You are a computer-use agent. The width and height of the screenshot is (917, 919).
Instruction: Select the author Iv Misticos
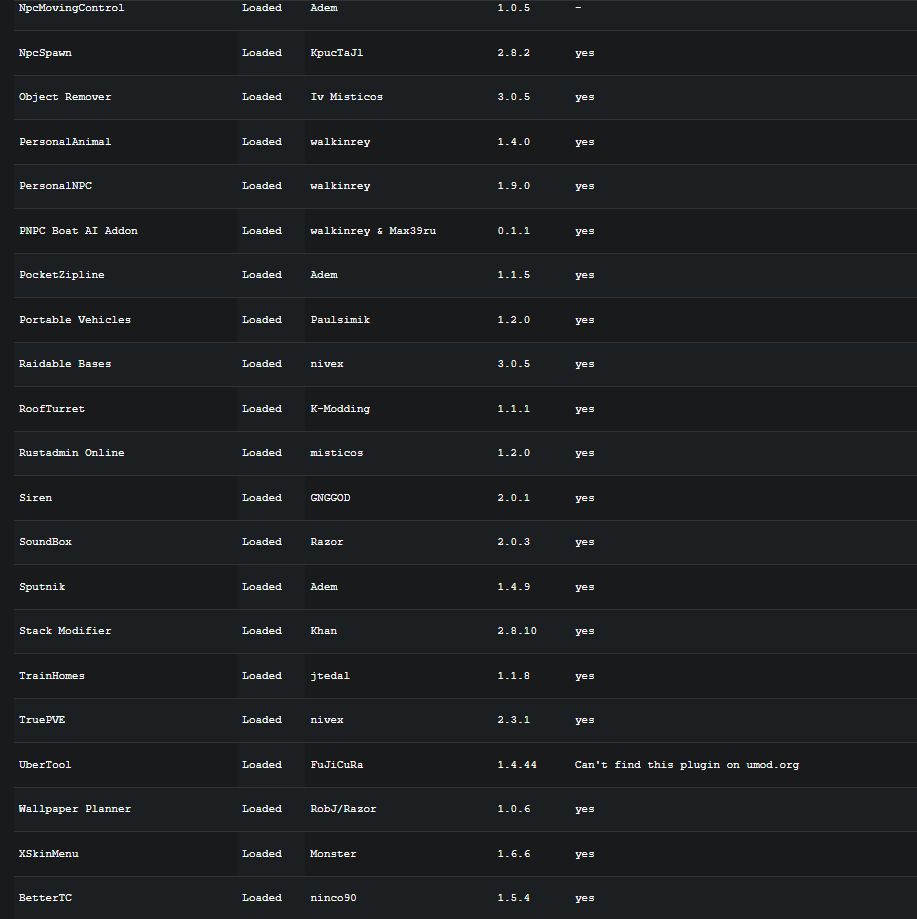point(347,97)
